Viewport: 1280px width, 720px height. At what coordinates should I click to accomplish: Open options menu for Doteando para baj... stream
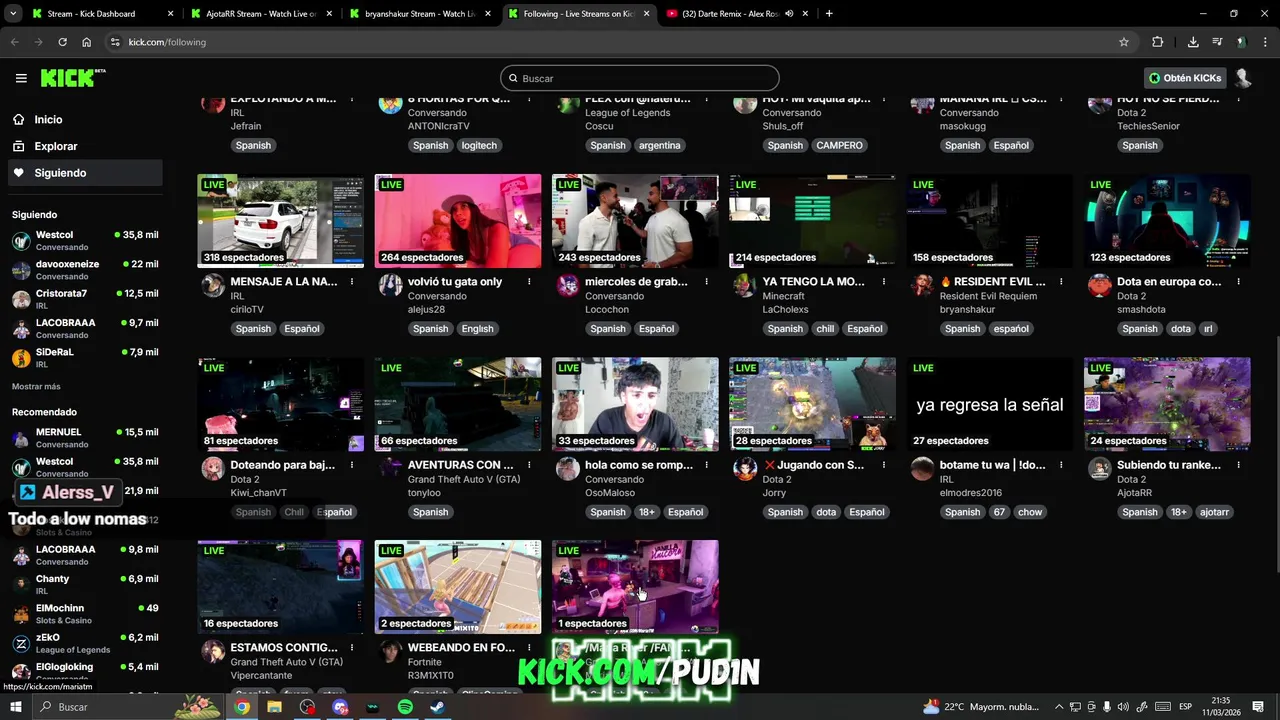click(x=352, y=465)
